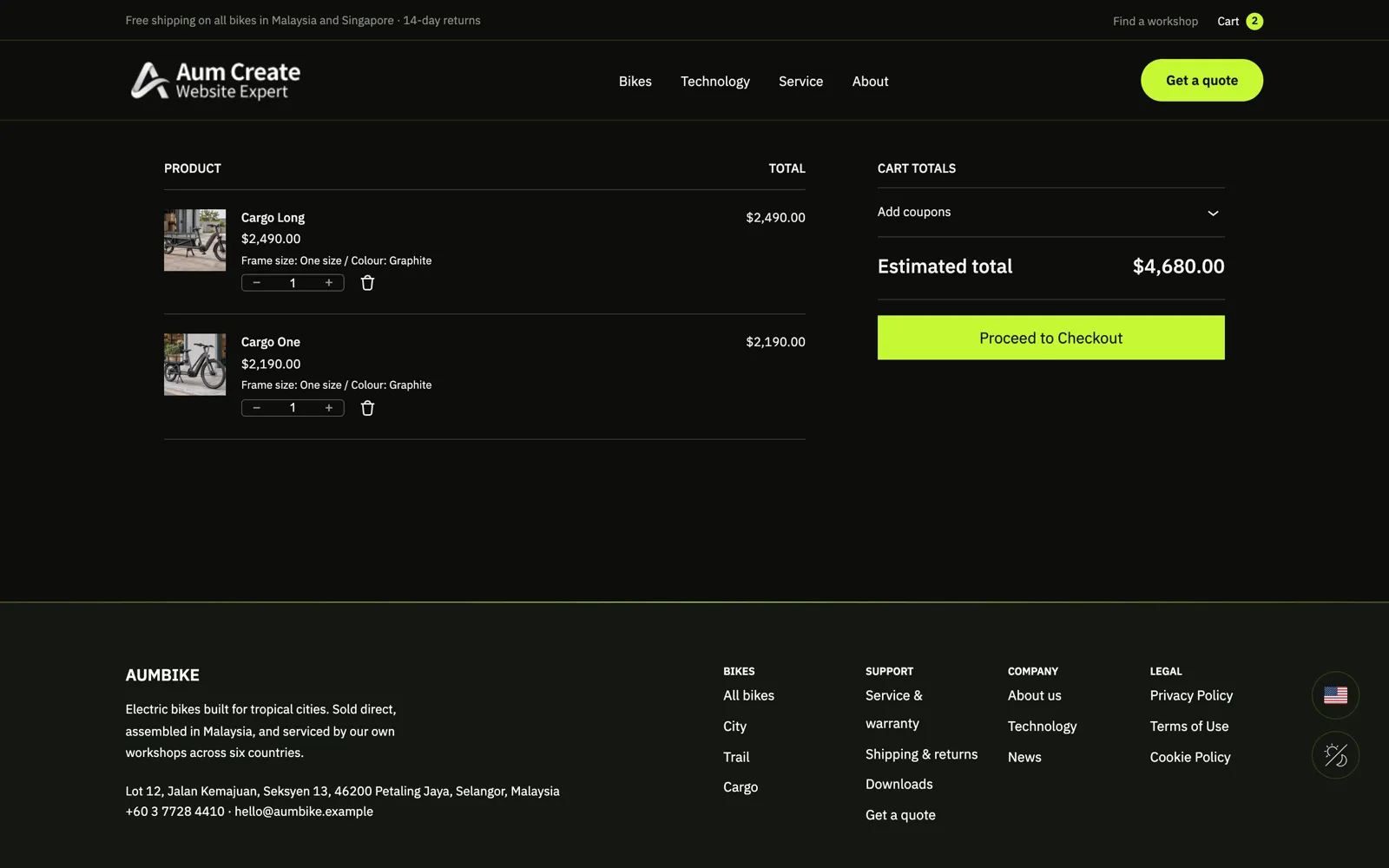Click the AUMBIKE footer heading
Image resolution: width=1389 pixels, height=868 pixels.
[x=162, y=675]
